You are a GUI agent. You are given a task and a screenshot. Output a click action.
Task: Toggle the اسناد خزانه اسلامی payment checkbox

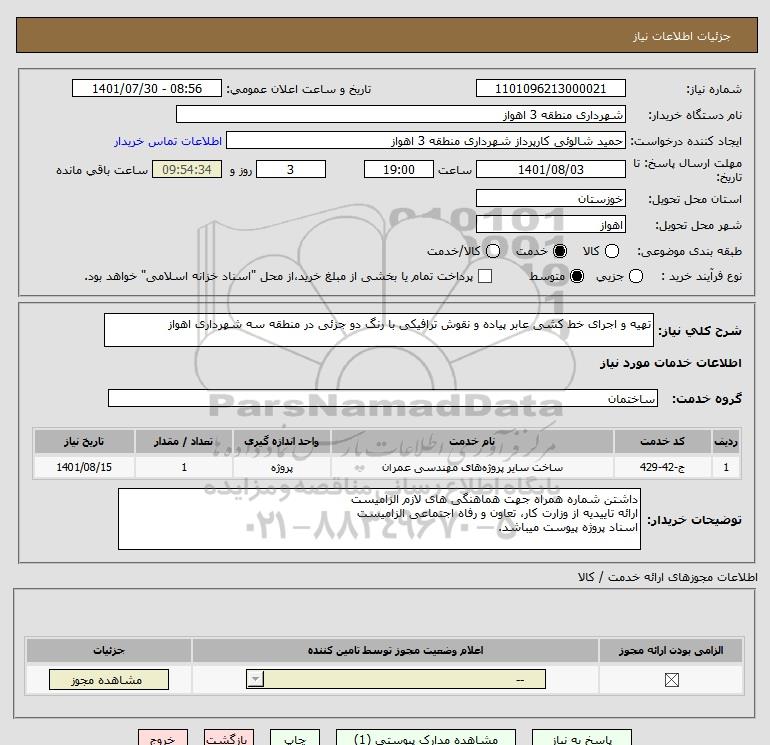(485, 276)
